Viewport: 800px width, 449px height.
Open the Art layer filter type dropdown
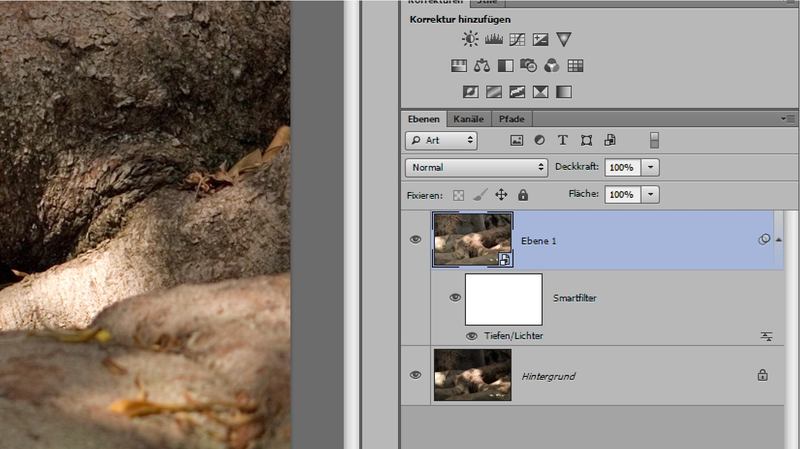click(441, 141)
